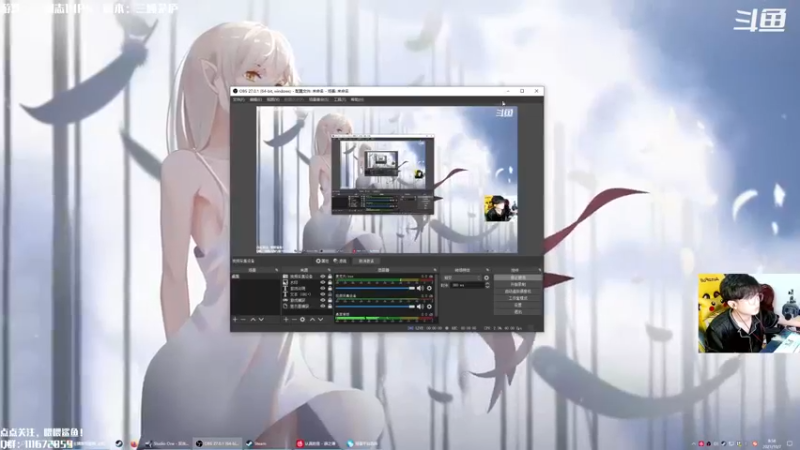The height and width of the screenshot is (450, 800).
Task: Hide the bottom display capture source eye icon
Action: (322, 307)
